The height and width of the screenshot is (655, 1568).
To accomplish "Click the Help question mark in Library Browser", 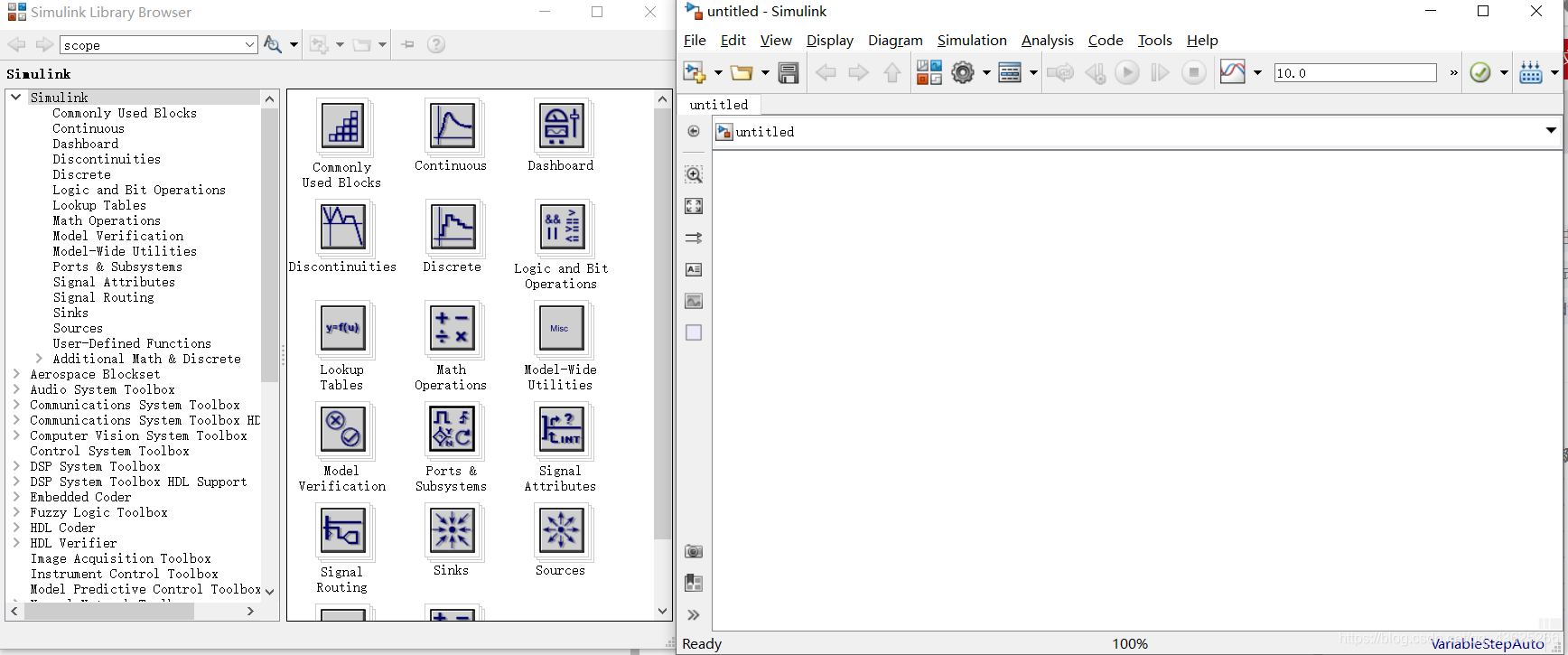I will click(436, 44).
